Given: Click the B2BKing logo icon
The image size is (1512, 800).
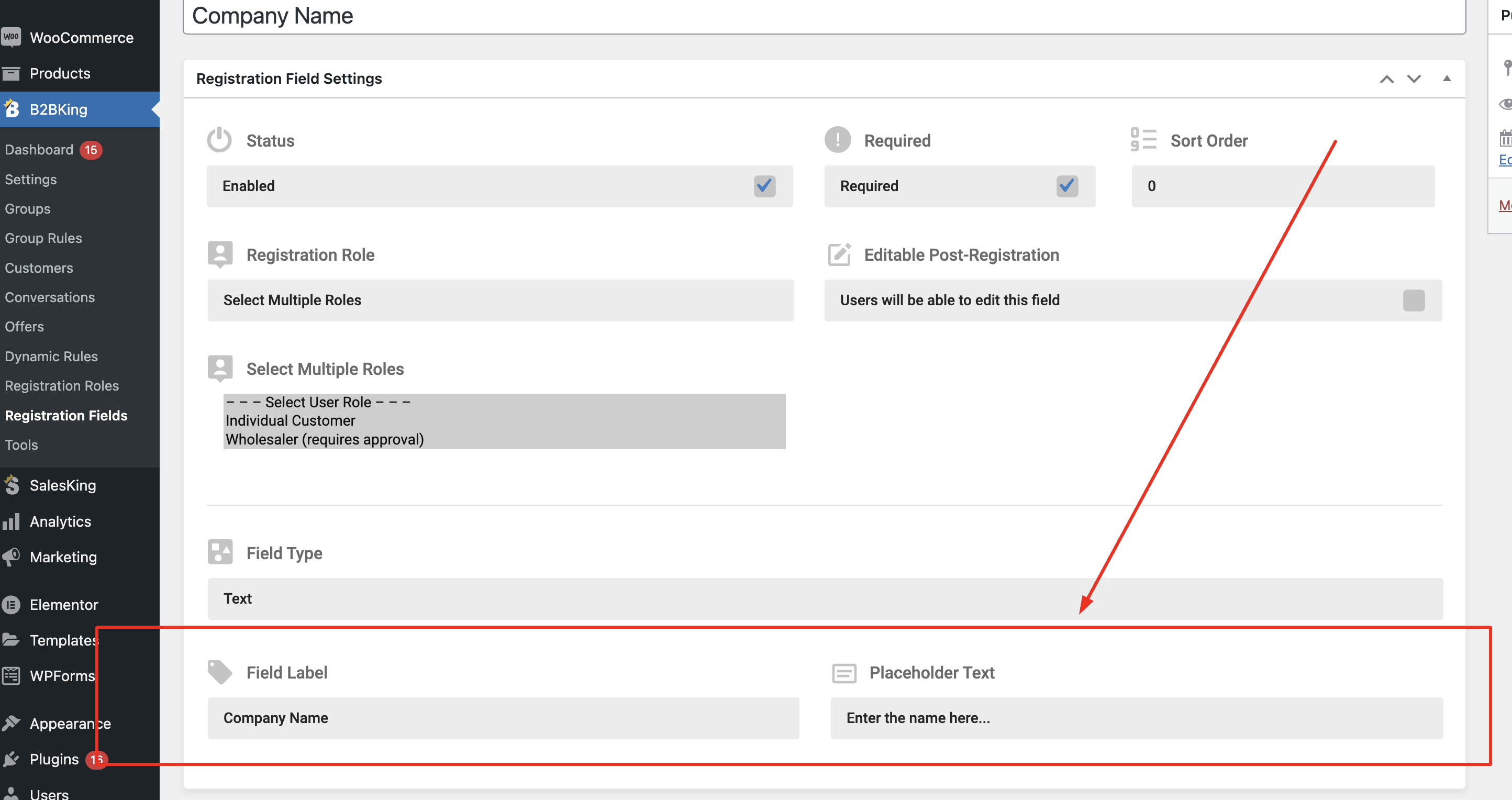Looking at the screenshot, I should pos(11,108).
